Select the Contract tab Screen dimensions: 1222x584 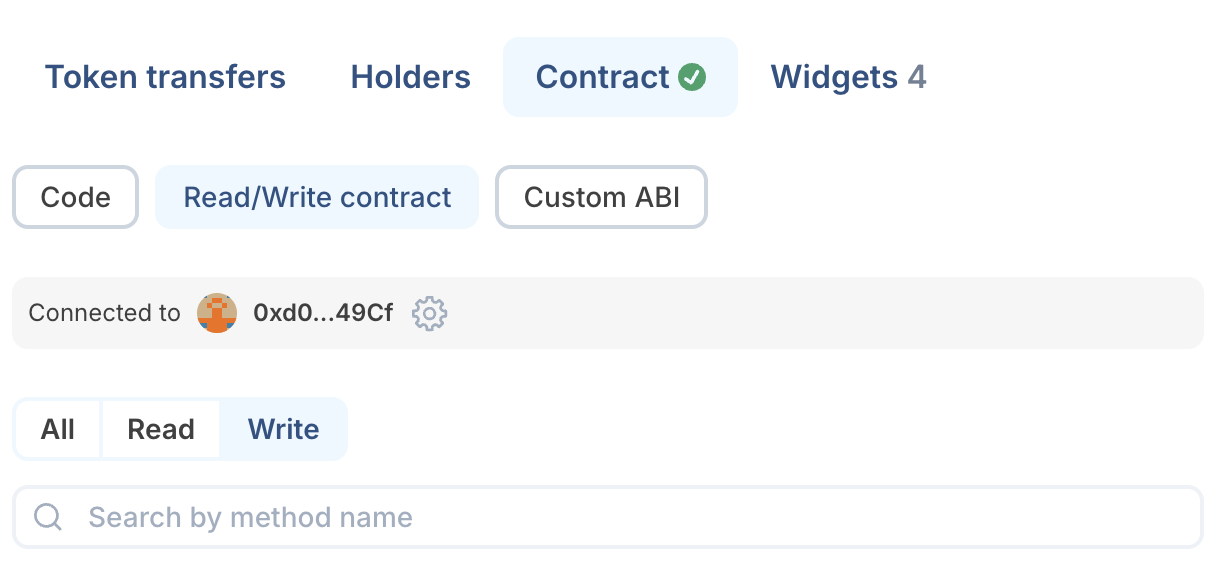[602, 77]
